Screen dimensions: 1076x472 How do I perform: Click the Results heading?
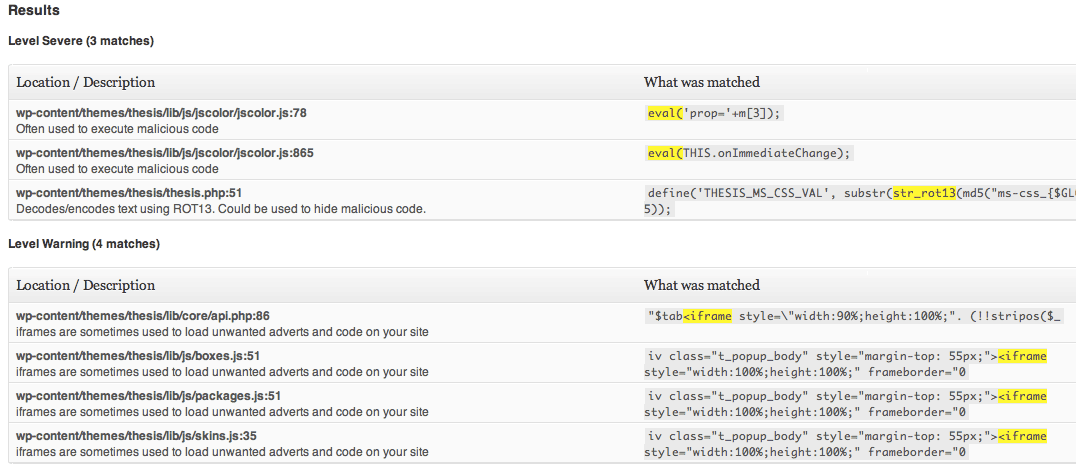coord(33,11)
